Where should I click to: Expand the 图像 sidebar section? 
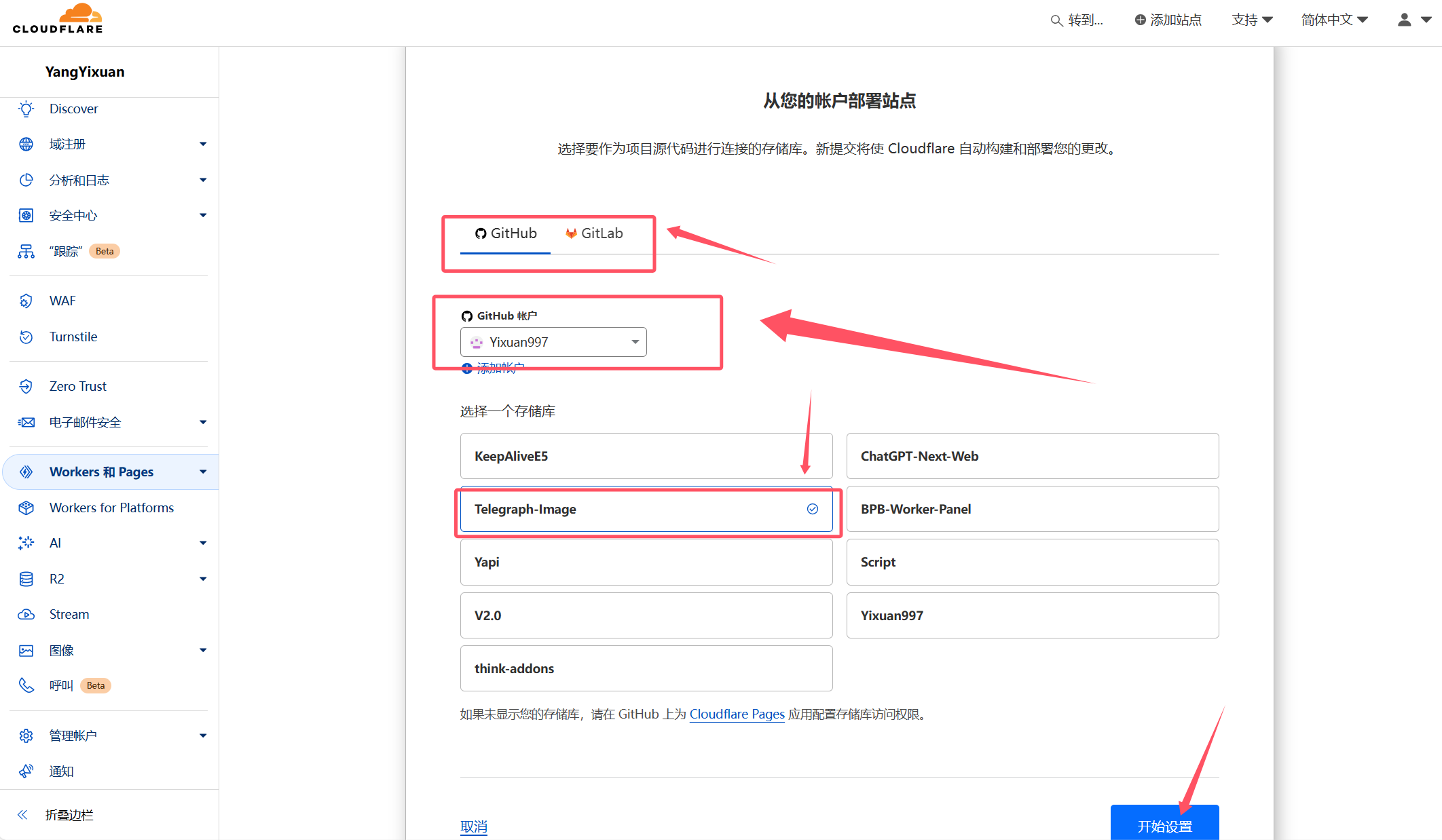click(x=203, y=650)
